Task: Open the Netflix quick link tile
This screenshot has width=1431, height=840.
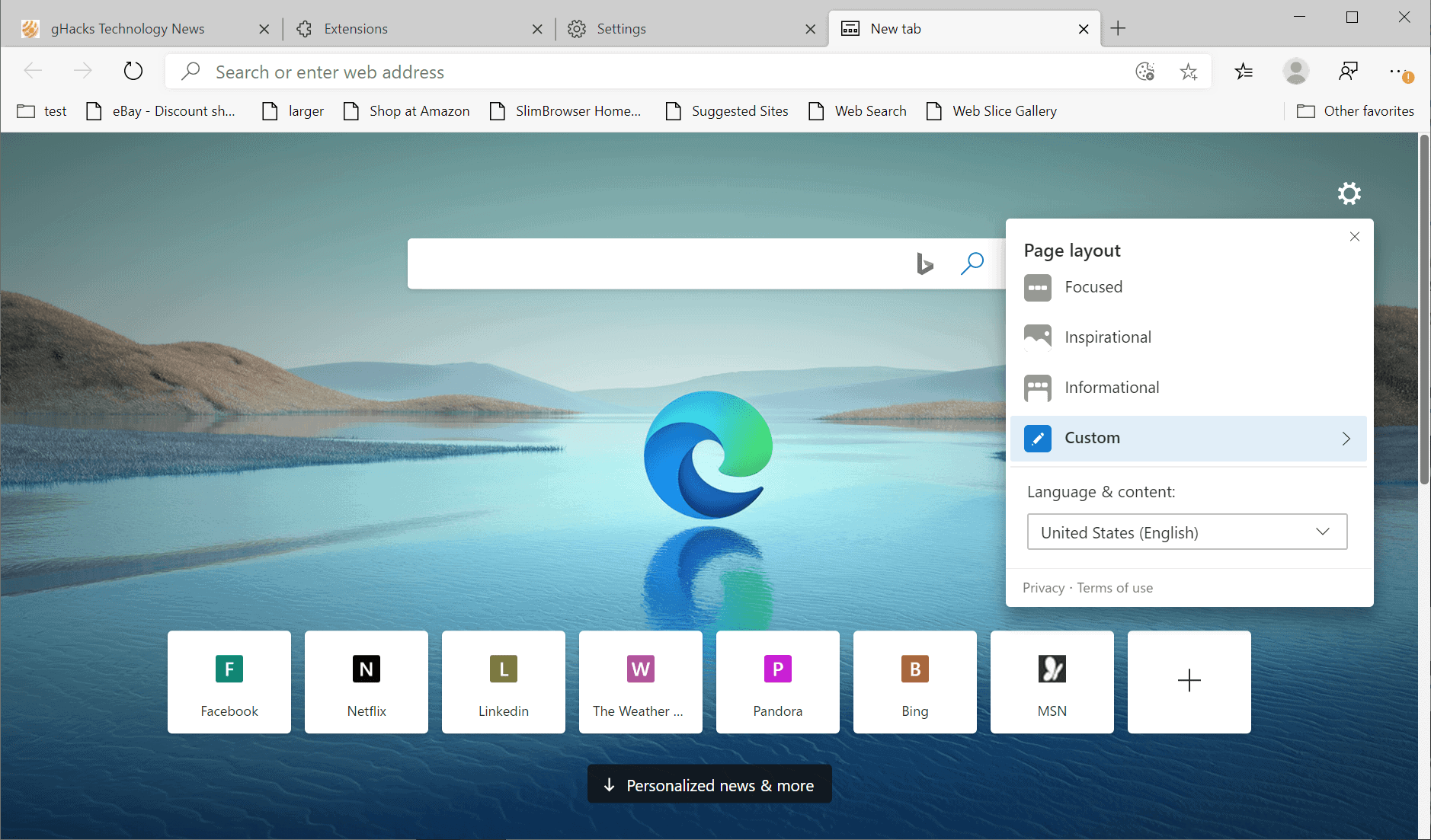Action: coord(367,682)
